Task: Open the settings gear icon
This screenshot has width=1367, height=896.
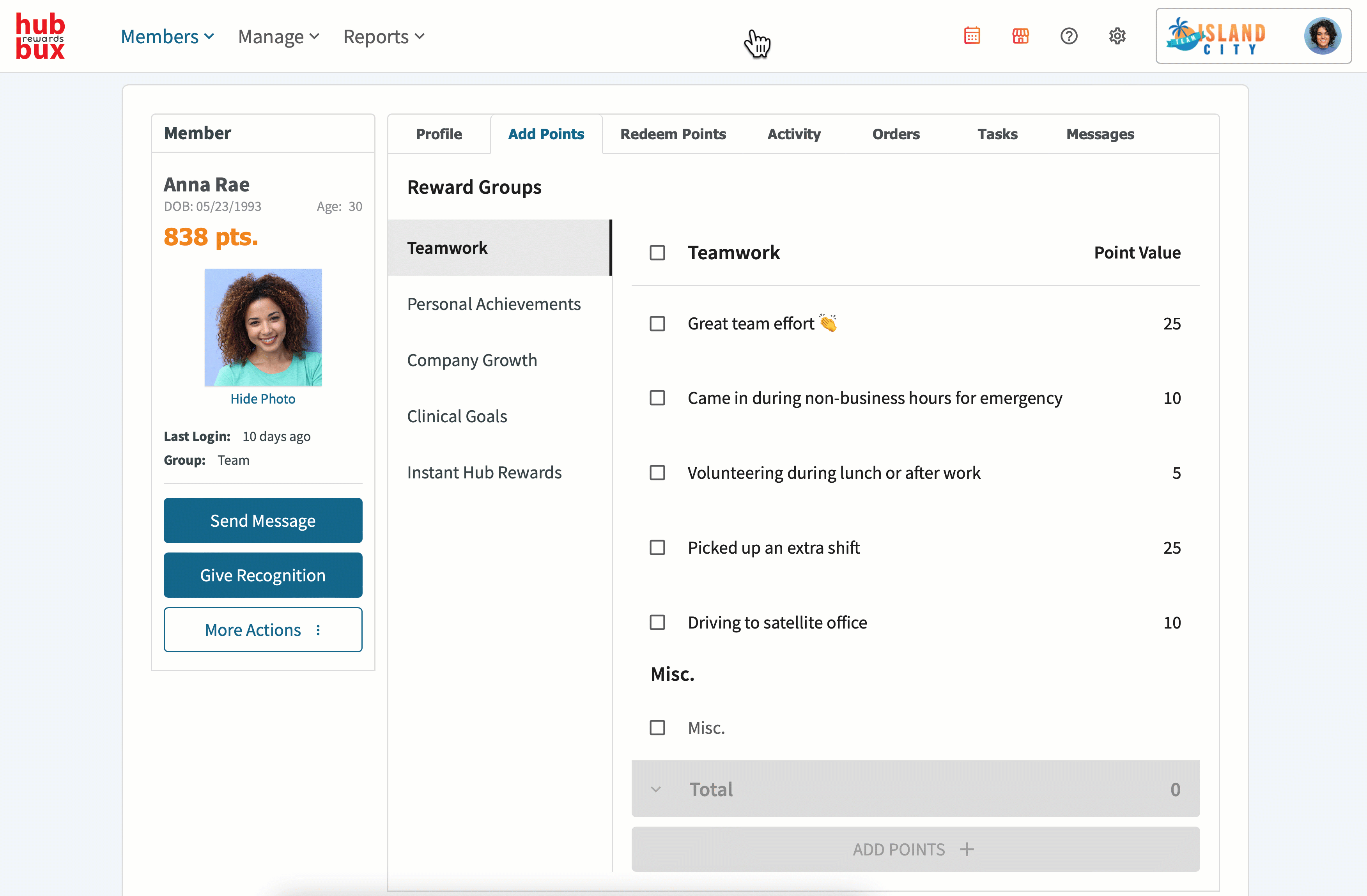Action: [x=1117, y=36]
